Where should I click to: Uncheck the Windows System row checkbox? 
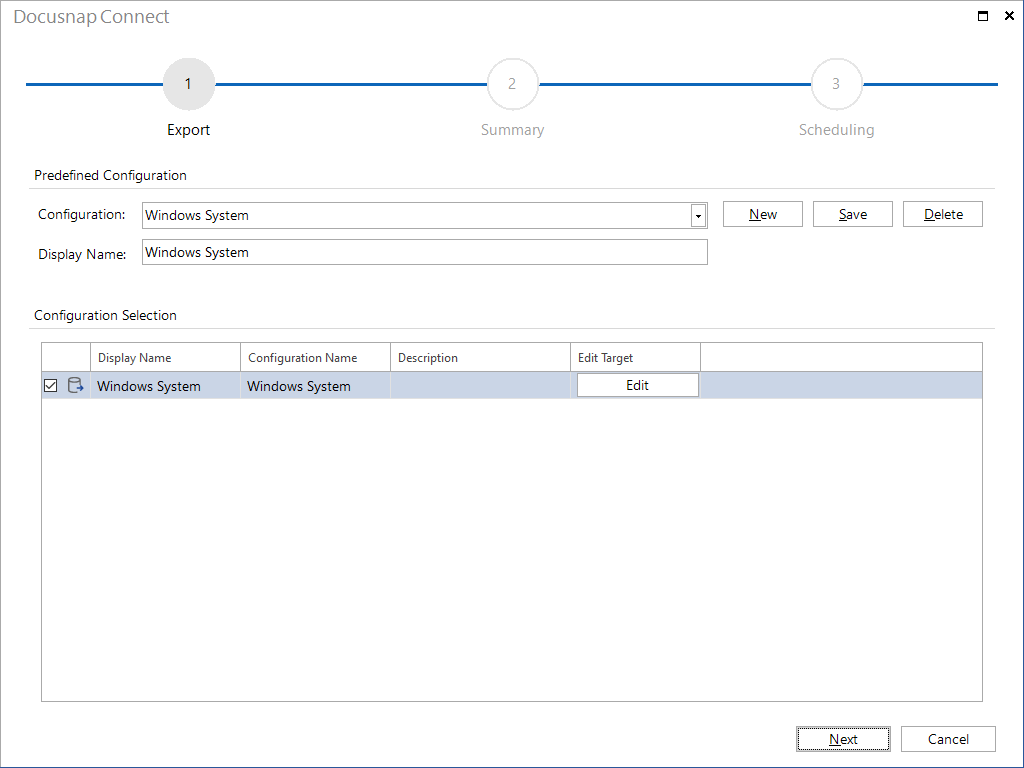[50, 385]
